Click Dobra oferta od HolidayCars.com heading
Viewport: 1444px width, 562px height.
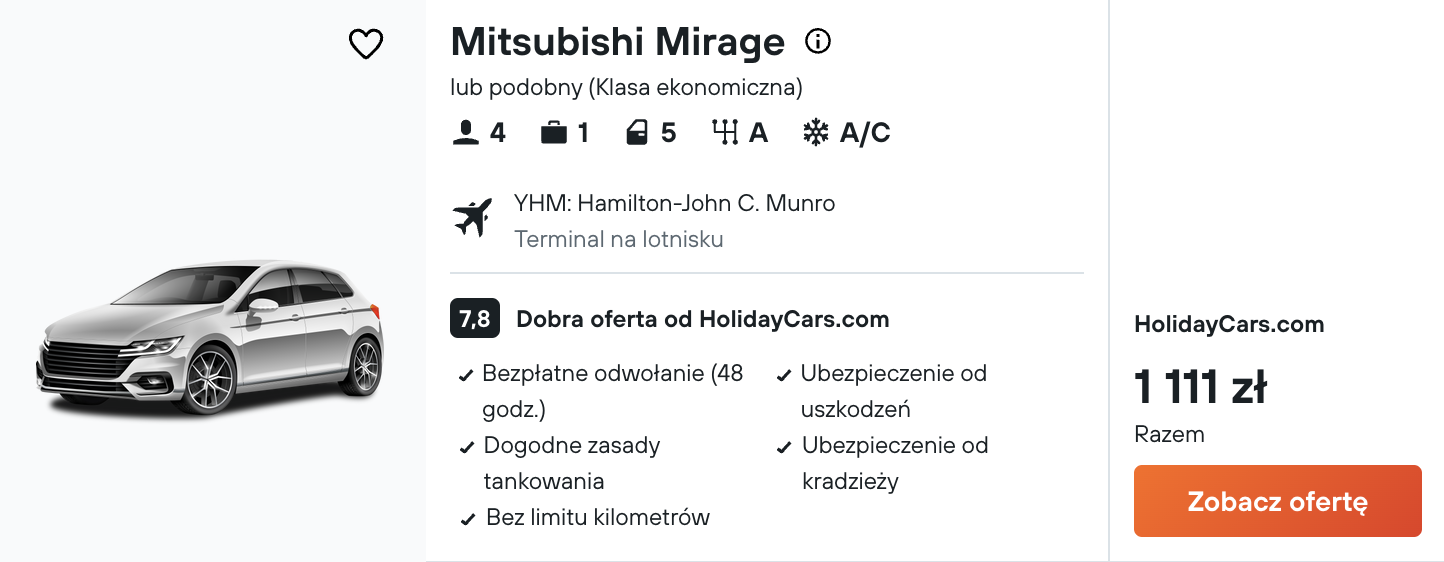[x=702, y=320]
